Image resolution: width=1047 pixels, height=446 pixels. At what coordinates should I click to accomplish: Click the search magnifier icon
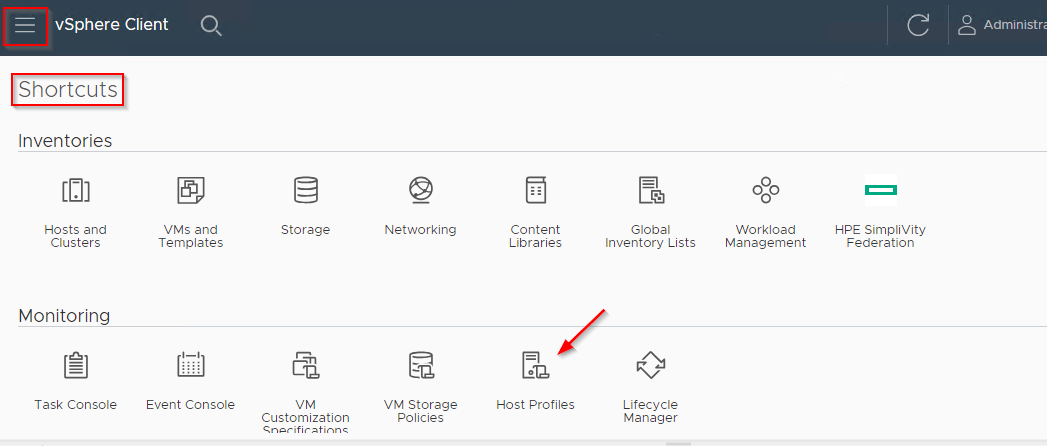(x=211, y=26)
